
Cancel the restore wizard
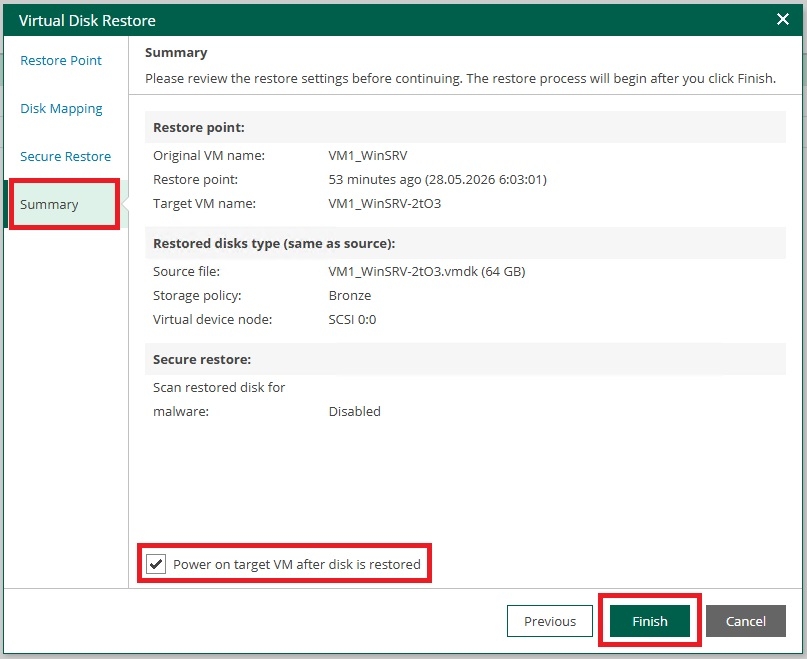click(x=745, y=621)
